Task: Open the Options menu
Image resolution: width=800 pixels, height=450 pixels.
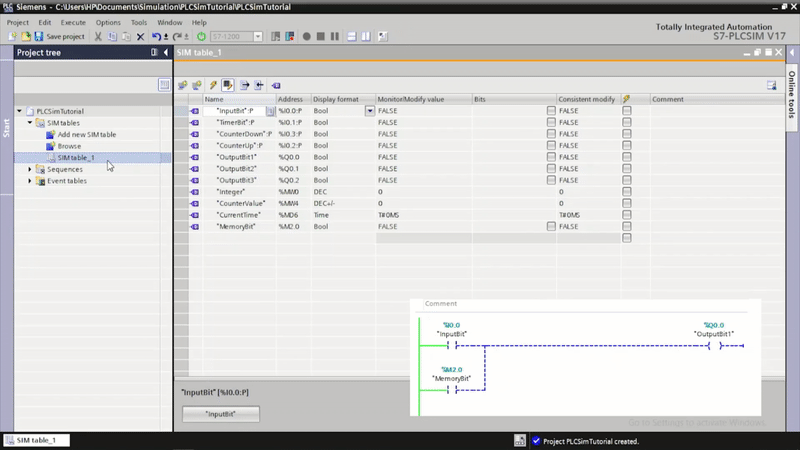Action: (108, 22)
